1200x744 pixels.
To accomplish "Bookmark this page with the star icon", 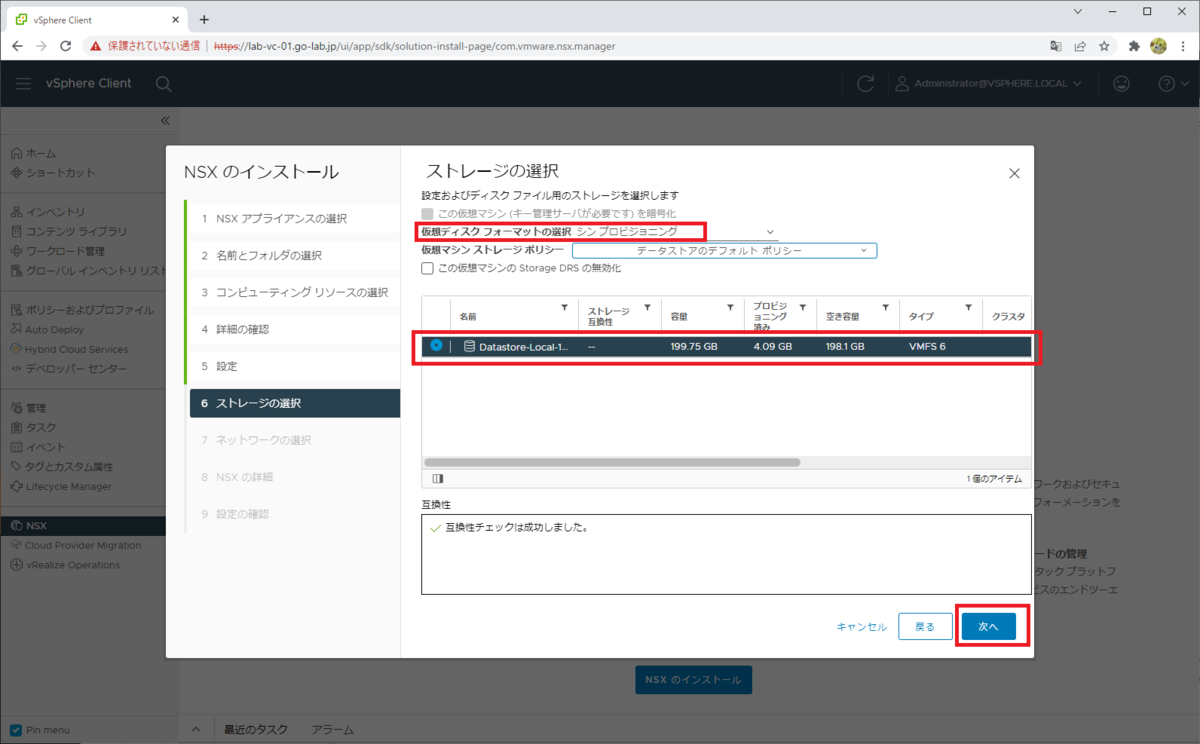I will pos(1104,46).
